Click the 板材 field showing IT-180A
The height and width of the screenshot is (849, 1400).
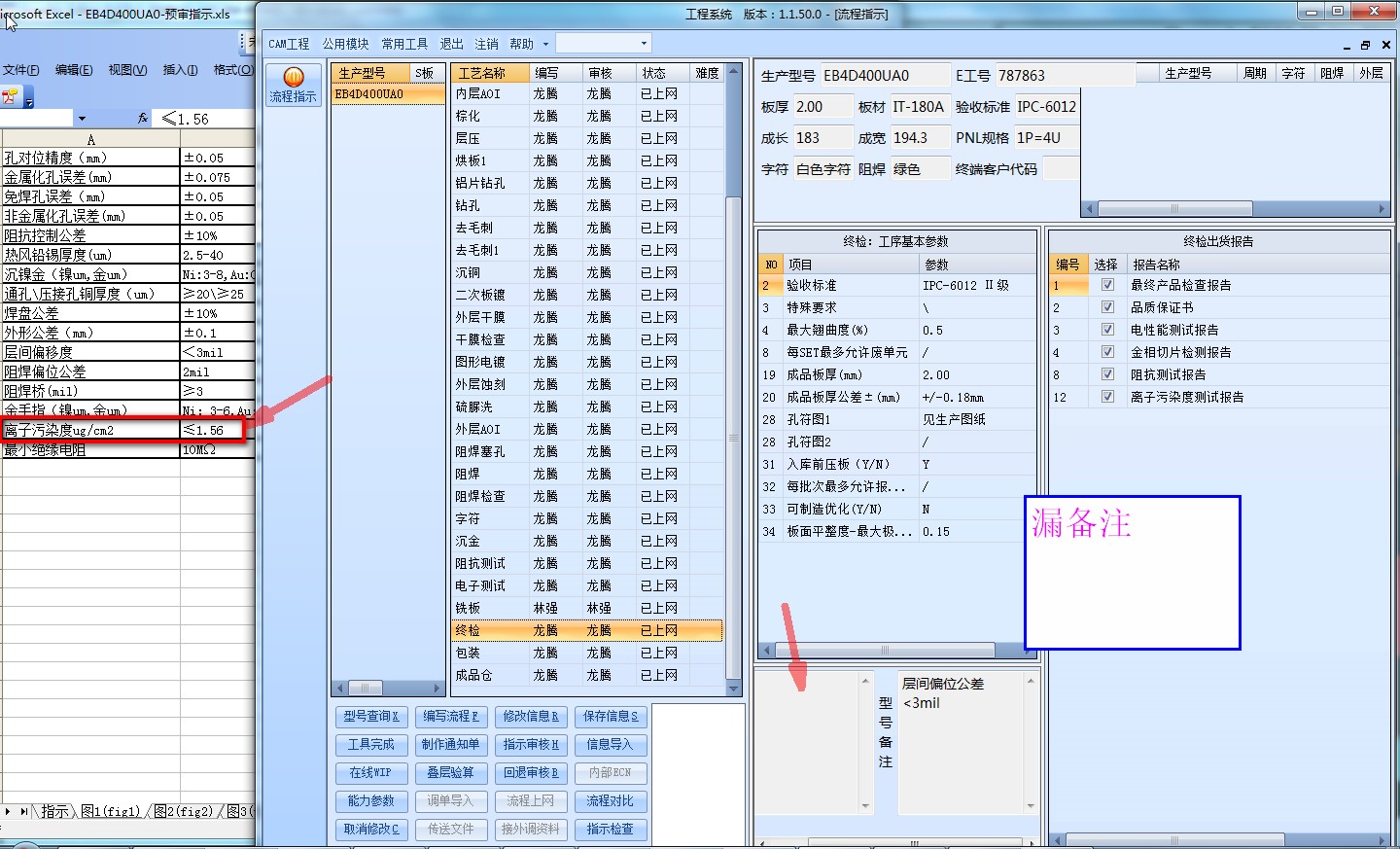pyautogui.click(x=920, y=107)
